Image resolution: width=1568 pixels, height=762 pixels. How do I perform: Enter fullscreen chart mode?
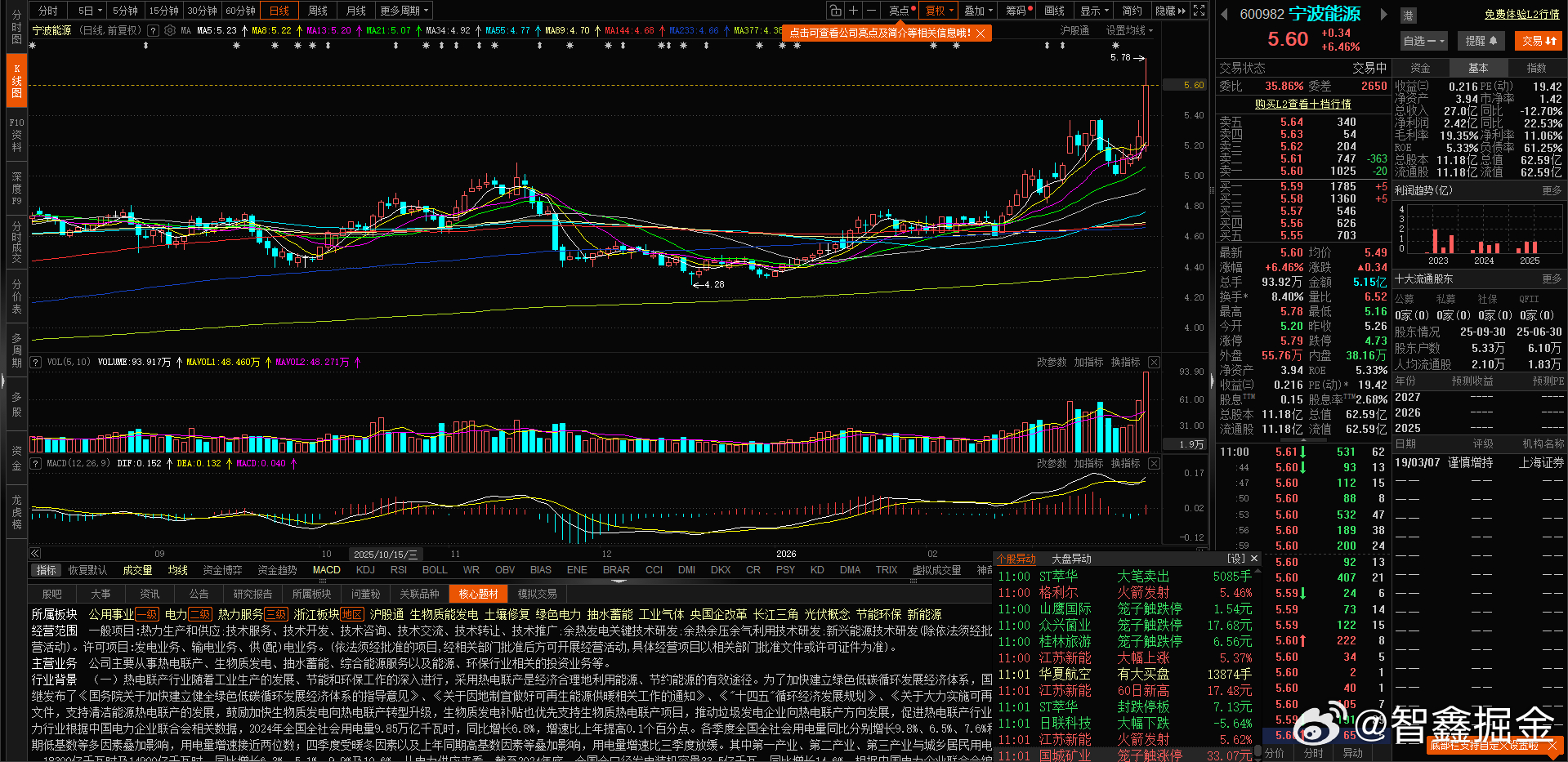(1199, 11)
